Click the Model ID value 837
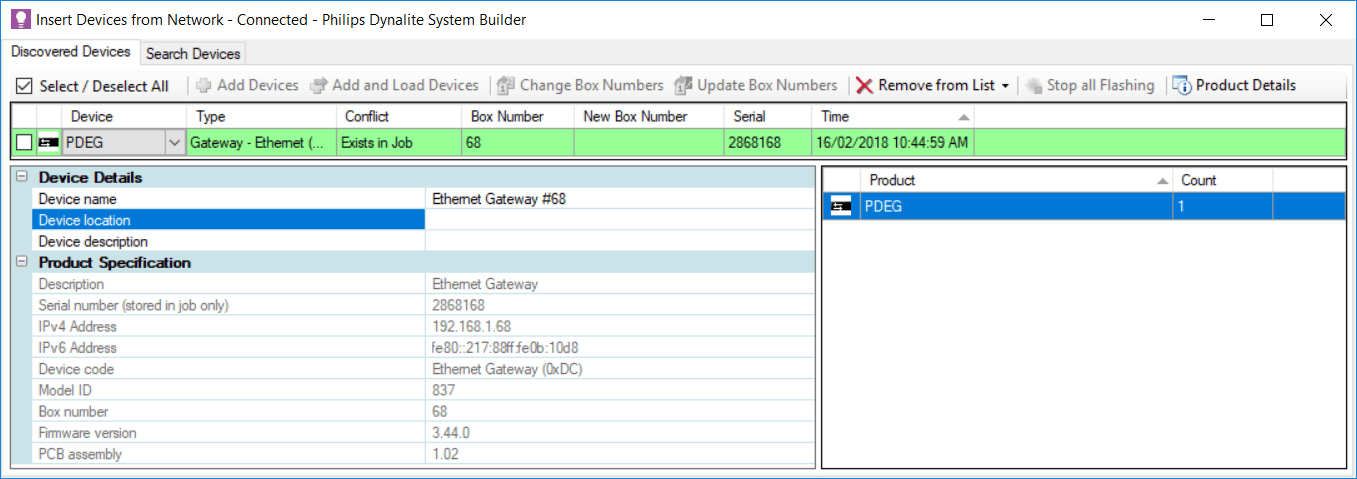 click(620, 390)
